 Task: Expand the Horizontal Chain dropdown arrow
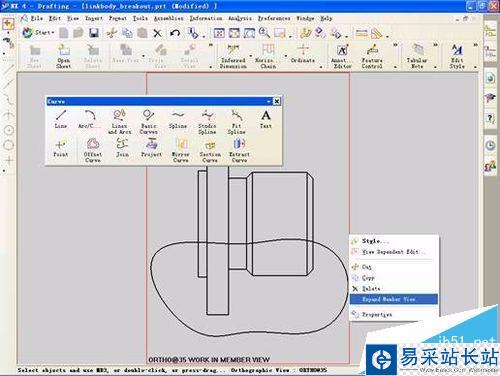click(286, 56)
